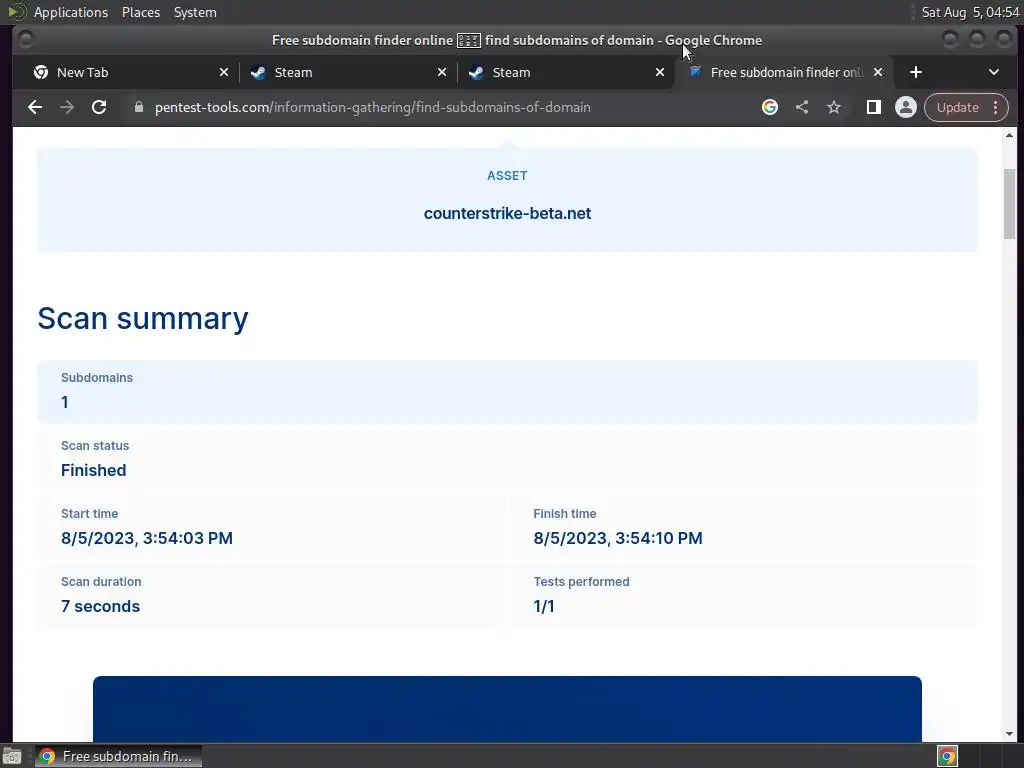Open the Places menu
The height and width of the screenshot is (768, 1024).
tap(141, 12)
